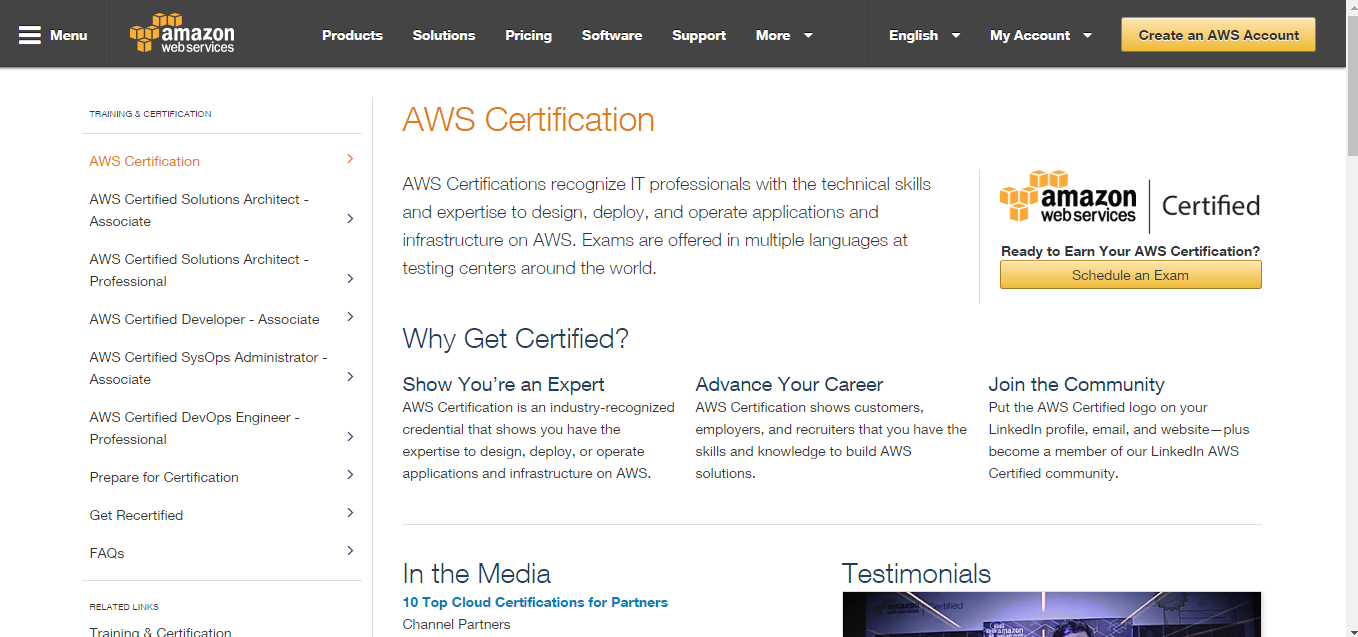Open AWS Certified Solutions Architect - Associate link
1358x637 pixels.
click(x=199, y=210)
